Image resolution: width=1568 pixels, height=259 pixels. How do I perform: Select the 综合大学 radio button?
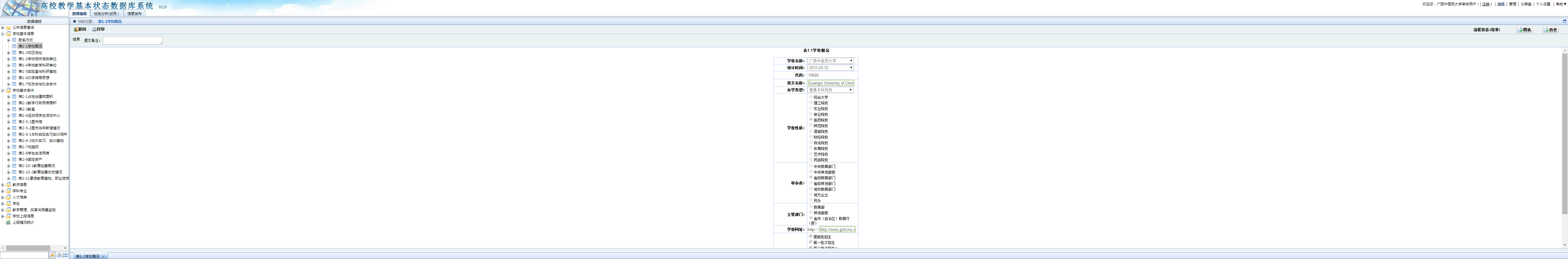click(x=811, y=97)
